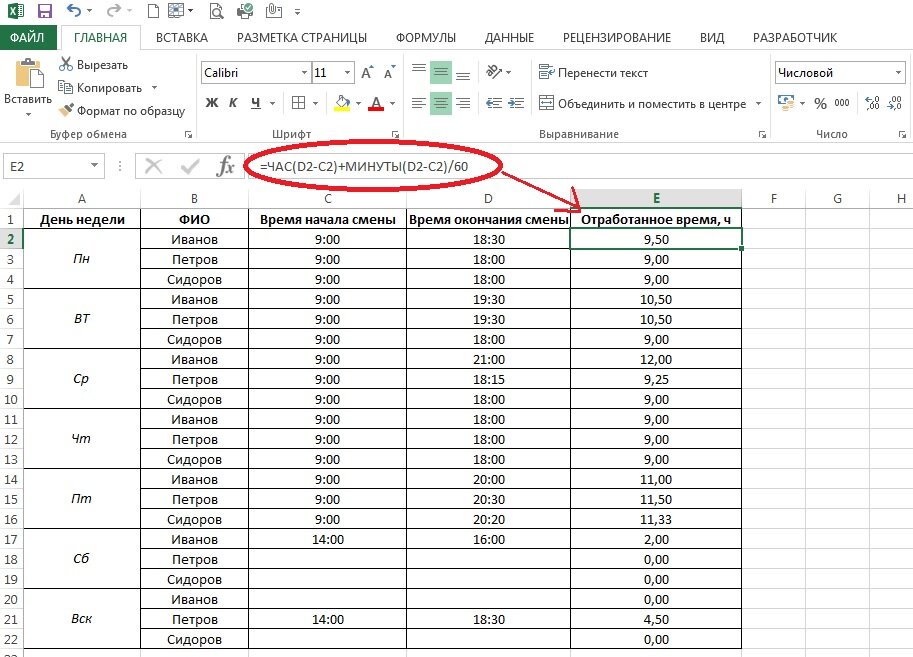Image resolution: width=913 pixels, height=657 pixels.
Task: Decrease font size with small A icon
Action: click(389, 73)
